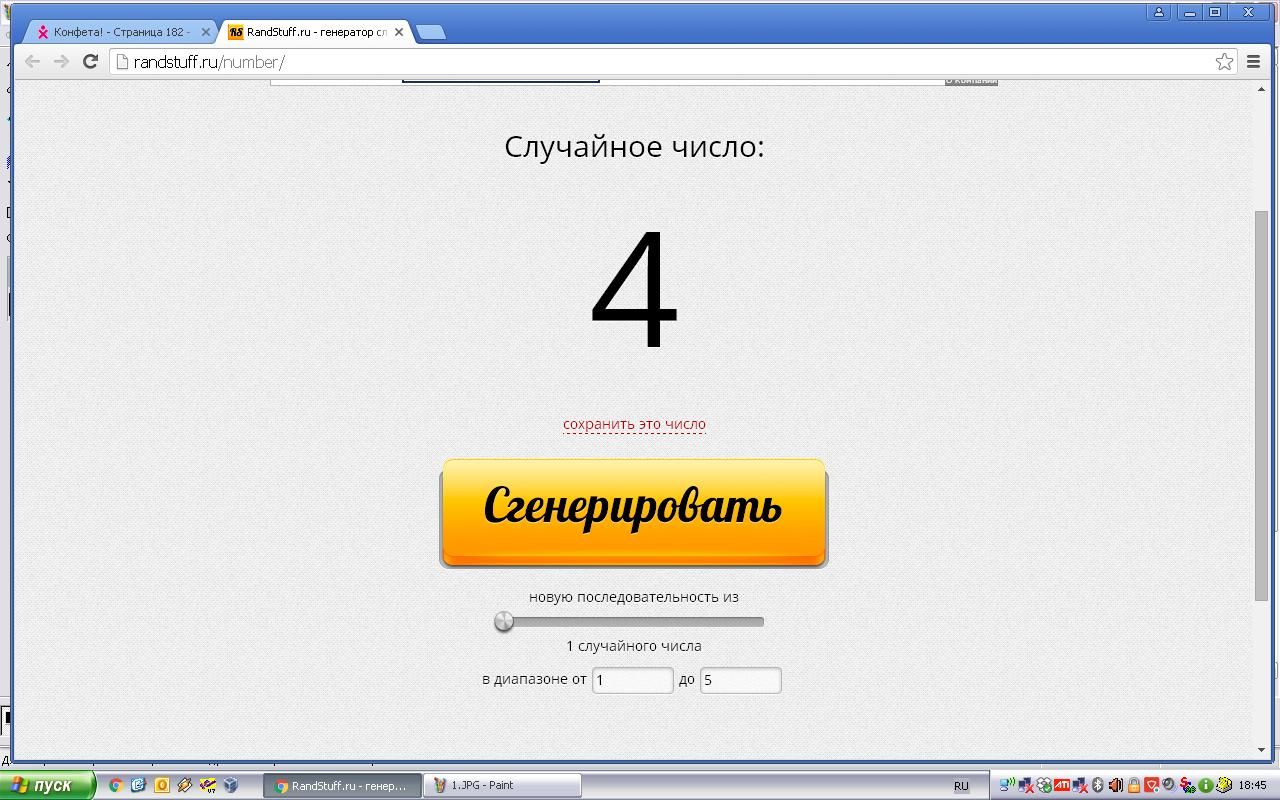
Task: Launch Chrome from the quick launch bar
Action: [x=116, y=785]
